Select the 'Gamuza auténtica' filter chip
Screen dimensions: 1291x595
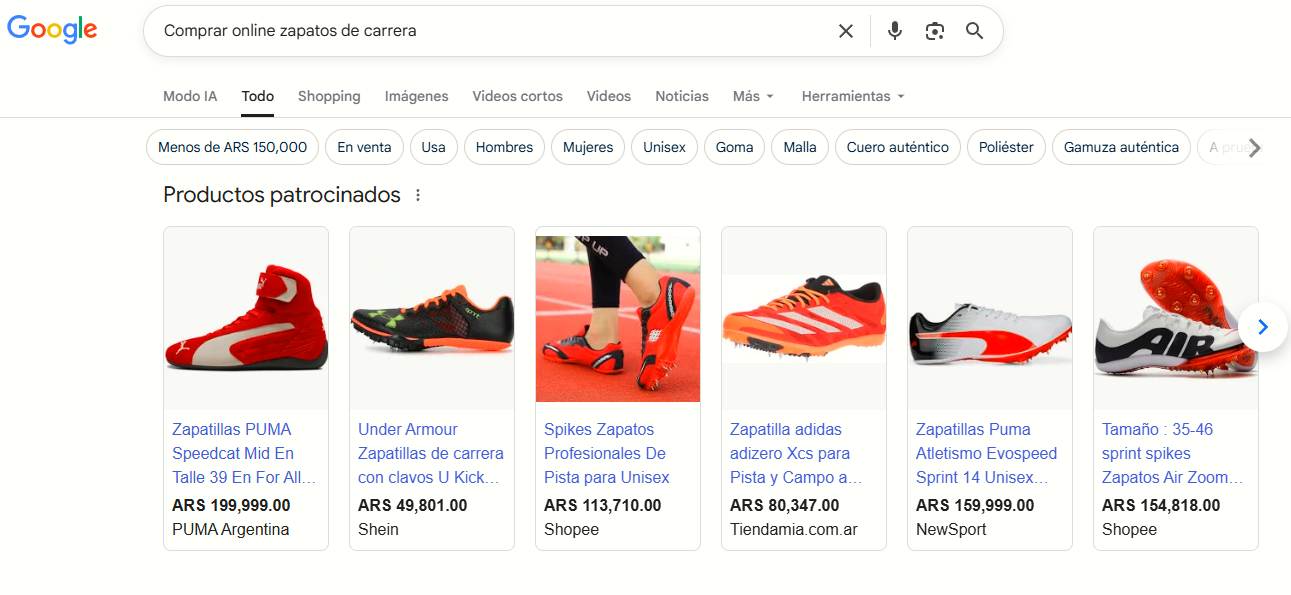[1121, 147]
